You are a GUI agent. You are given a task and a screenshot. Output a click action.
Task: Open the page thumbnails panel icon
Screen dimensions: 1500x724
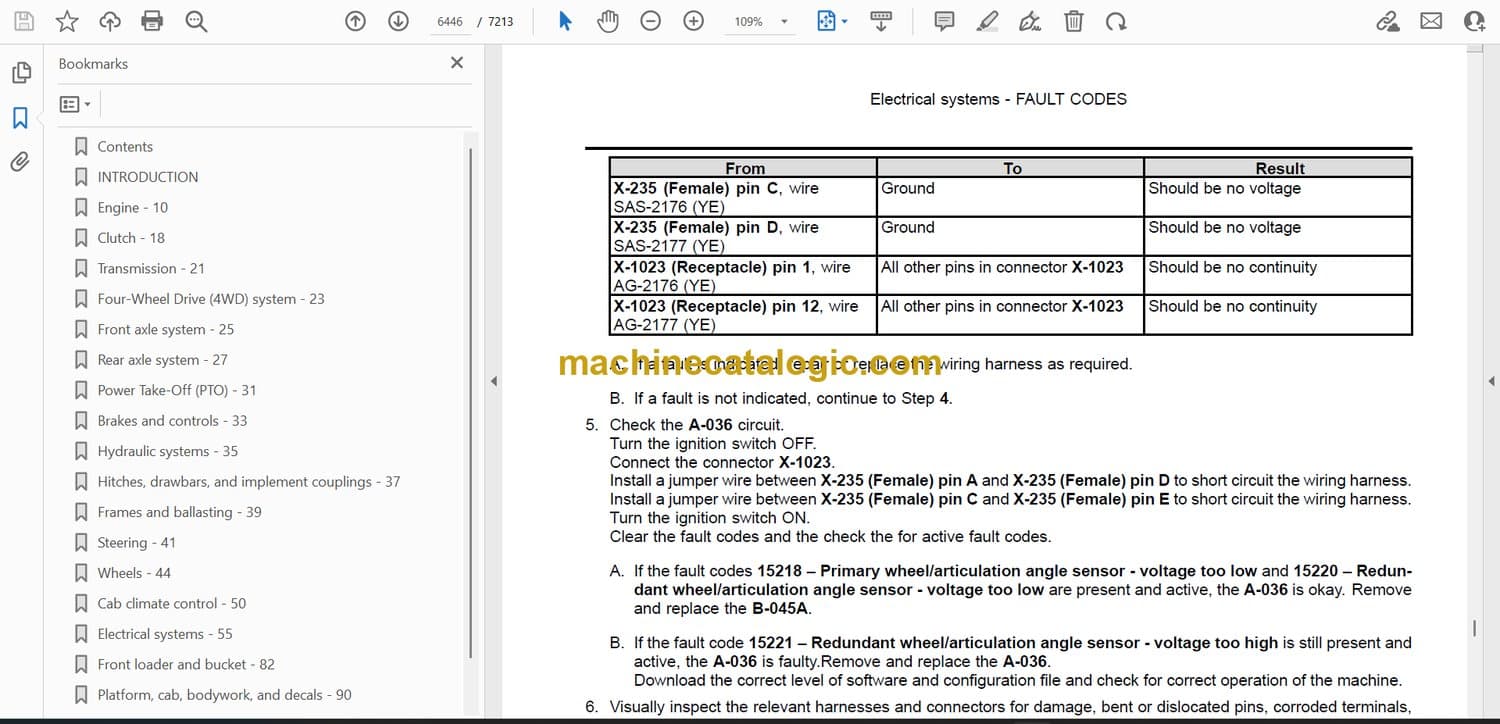pyautogui.click(x=20, y=73)
